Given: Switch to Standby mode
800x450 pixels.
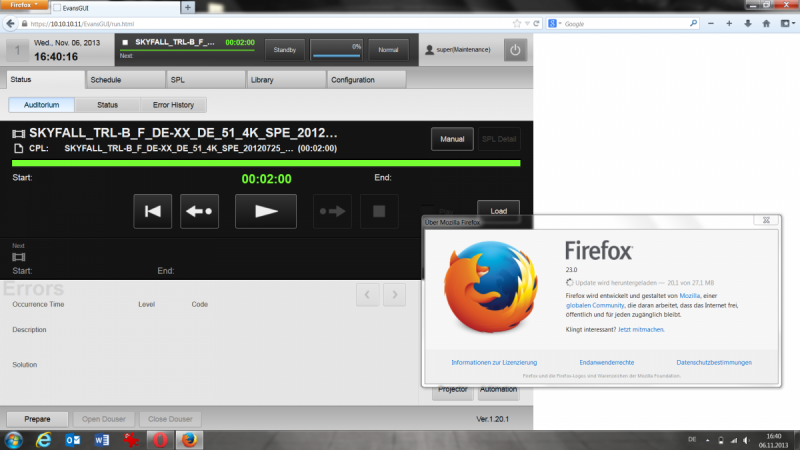Looking at the screenshot, I should tap(284, 49).
